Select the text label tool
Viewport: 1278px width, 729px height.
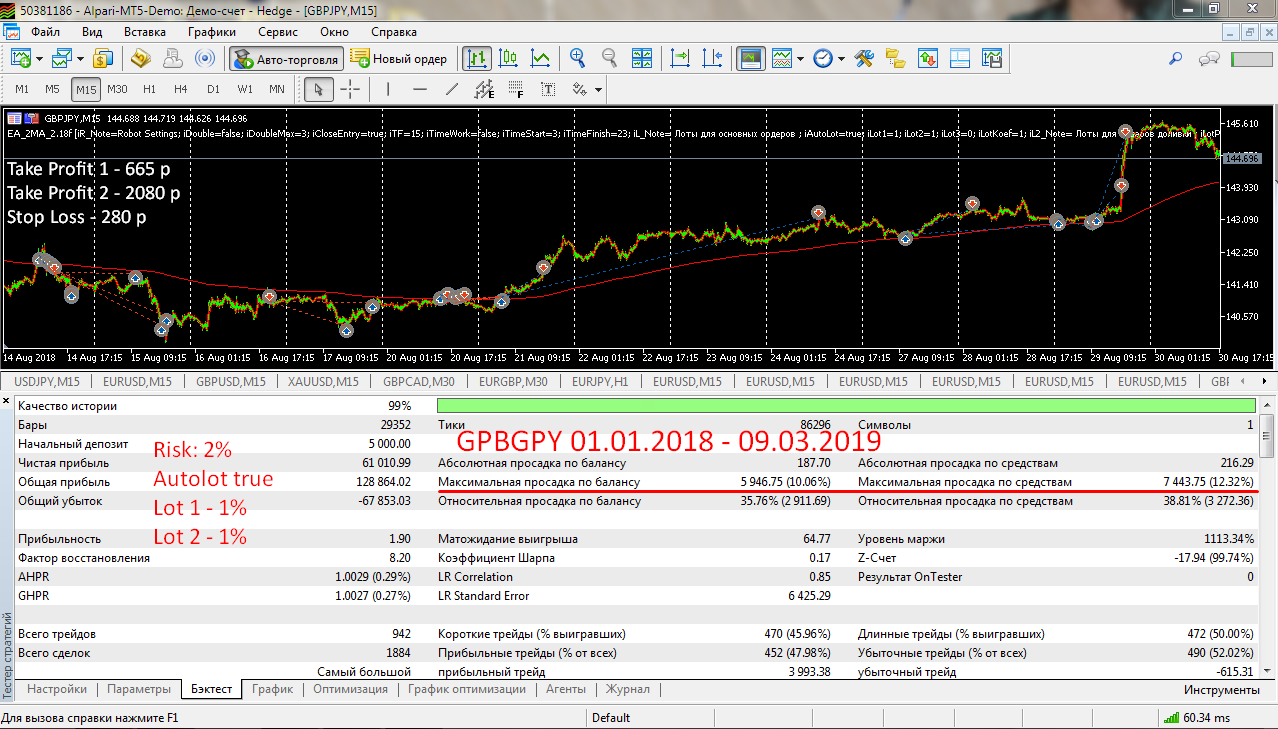pyautogui.click(x=548, y=89)
